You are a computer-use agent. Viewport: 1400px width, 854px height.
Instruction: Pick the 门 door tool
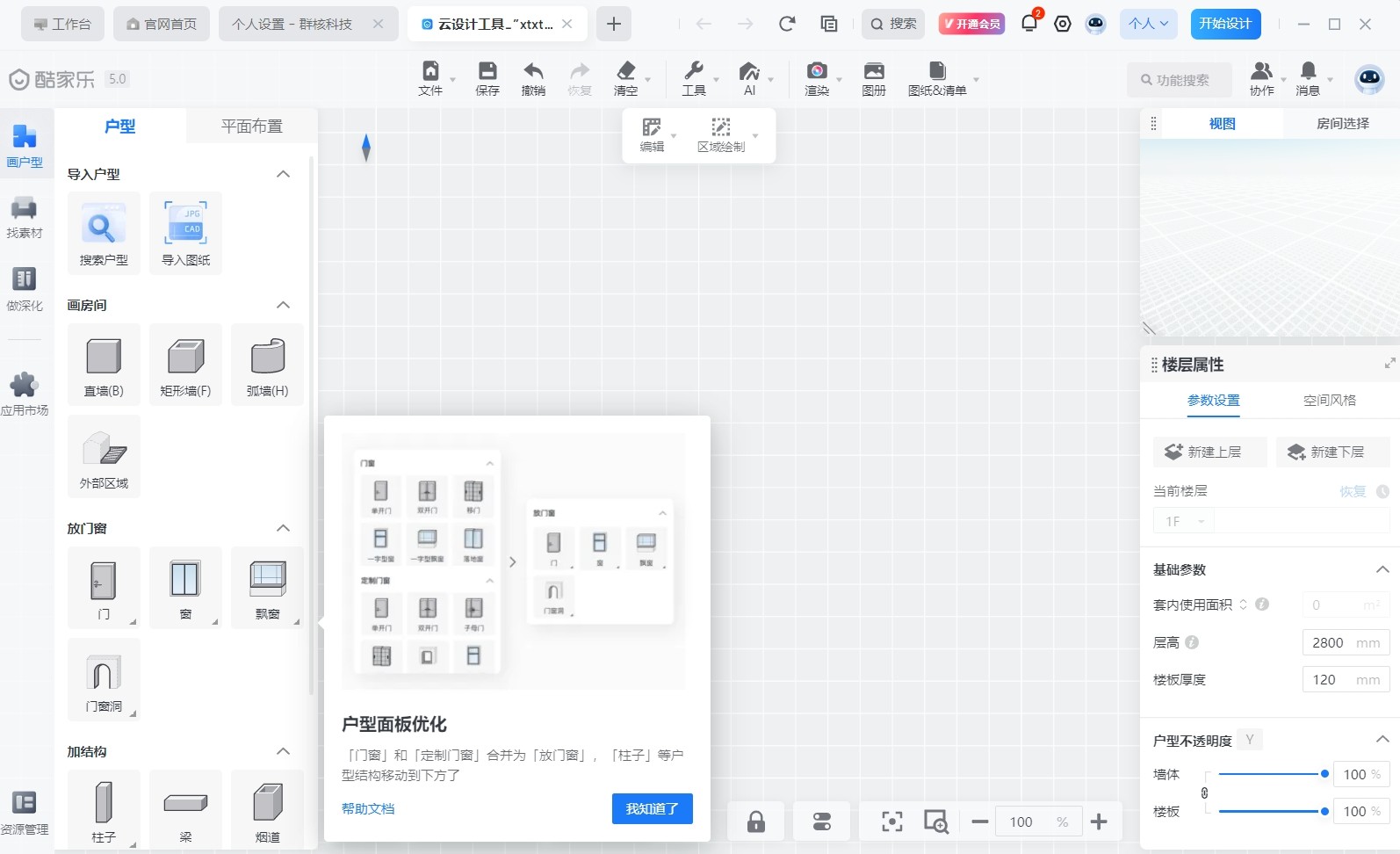[104, 588]
